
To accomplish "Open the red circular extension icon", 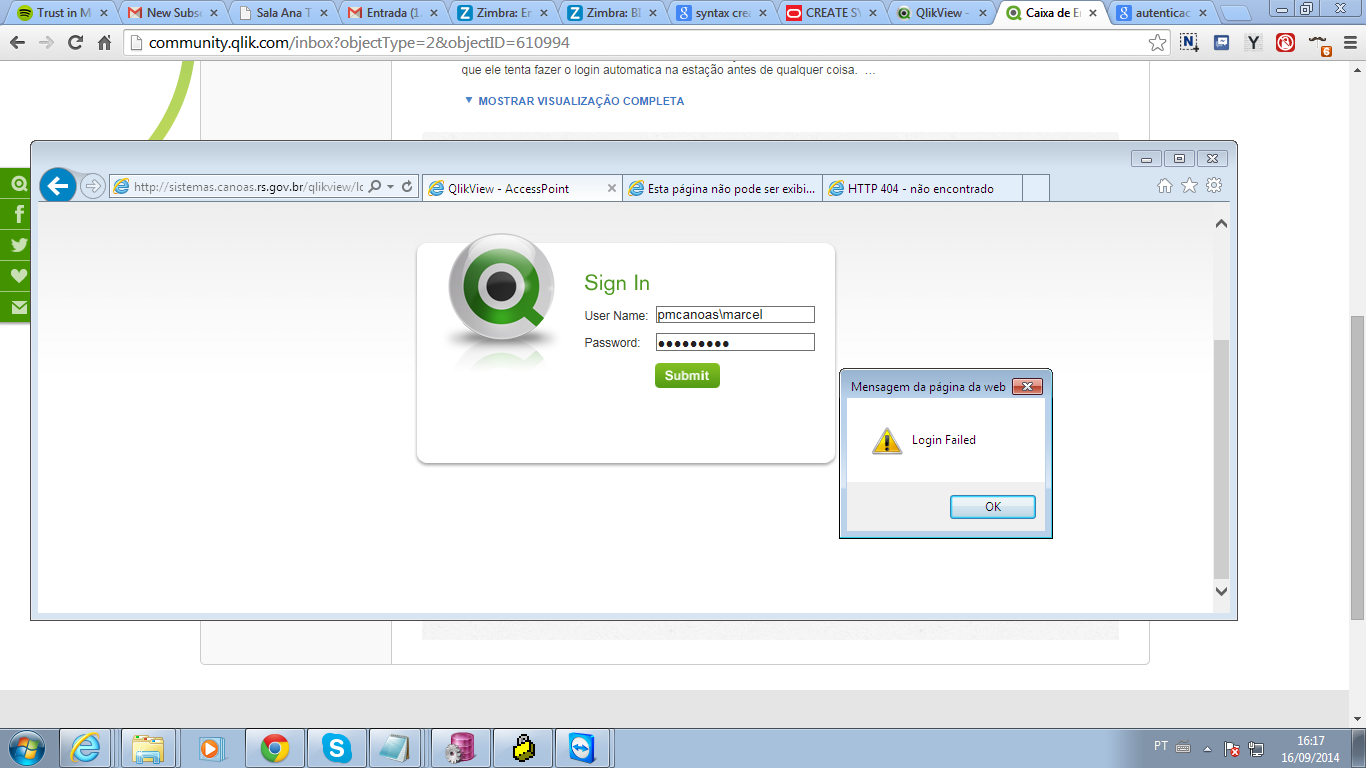I will (x=1285, y=43).
